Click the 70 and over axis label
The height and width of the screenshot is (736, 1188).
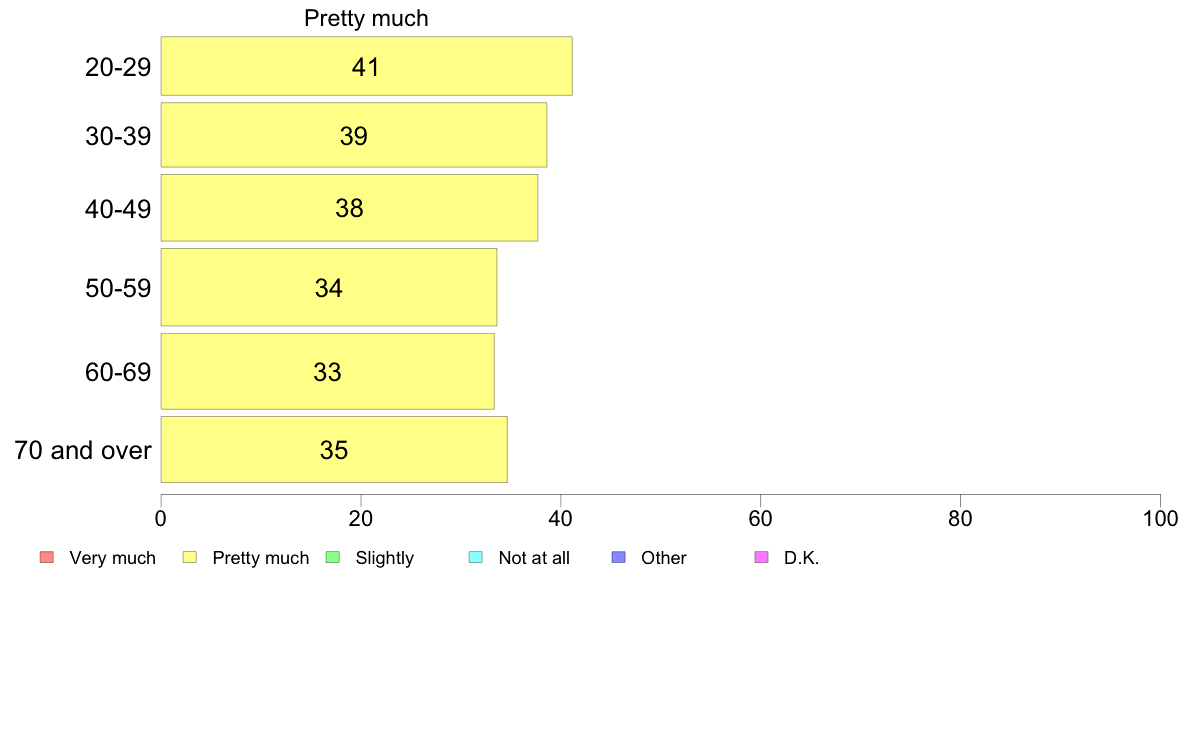tap(83, 450)
